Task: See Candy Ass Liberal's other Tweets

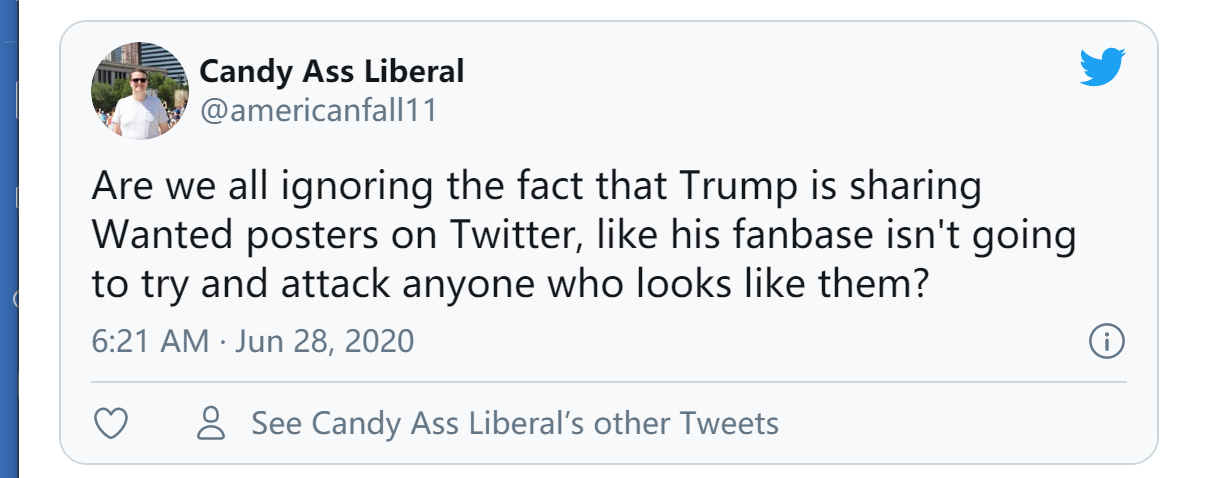Action: click(x=514, y=423)
